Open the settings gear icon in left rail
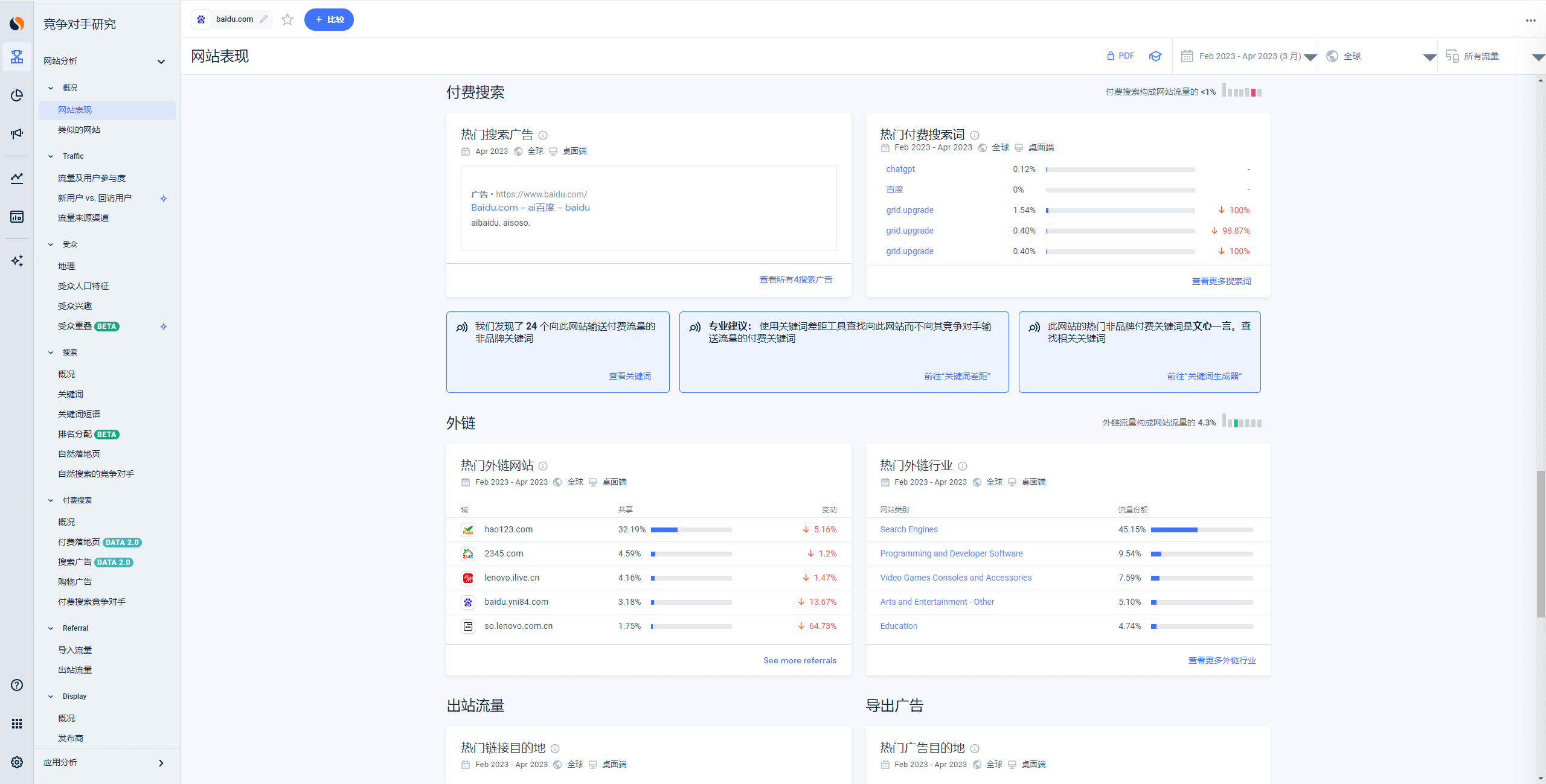 click(17, 762)
